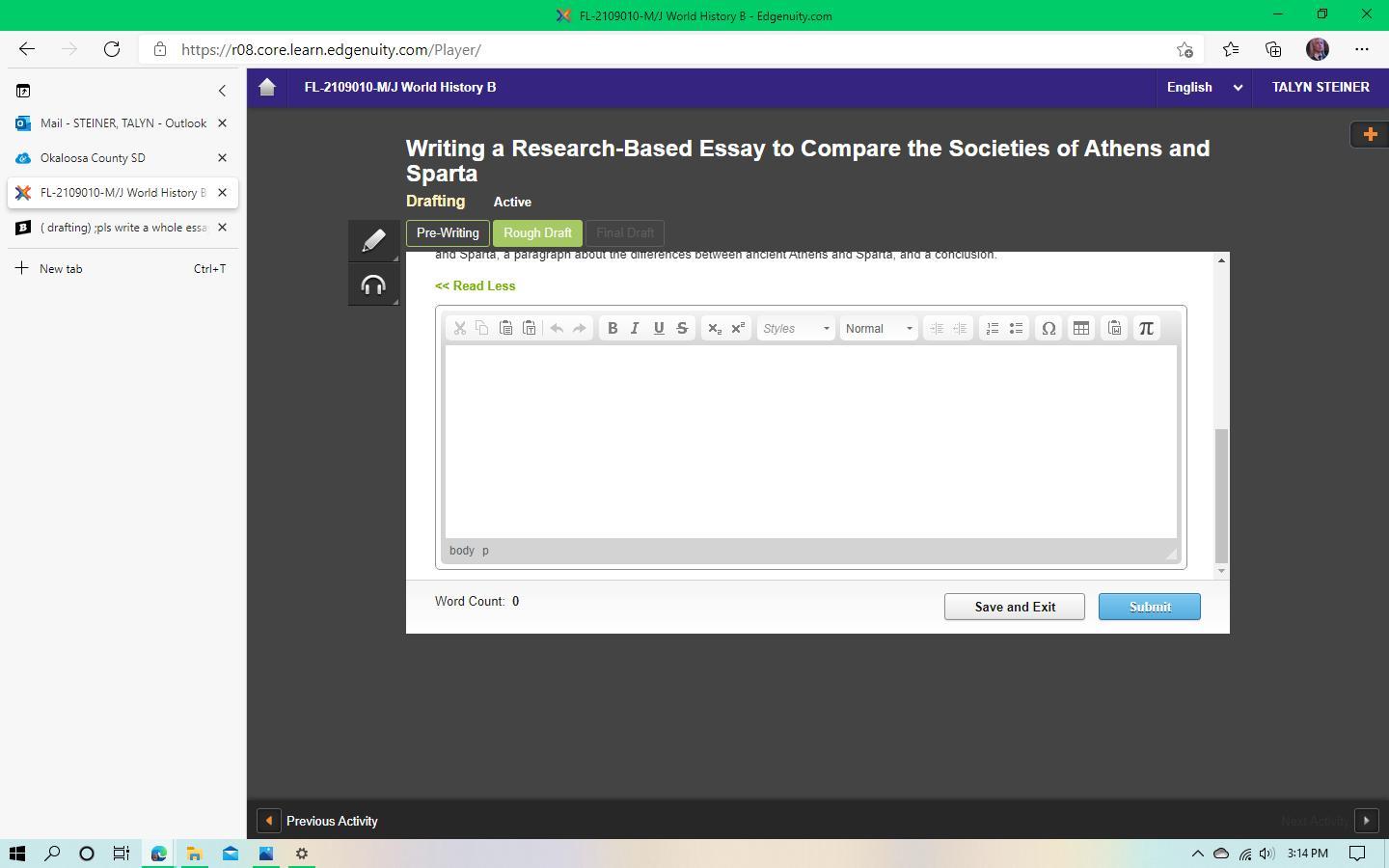Add this page to favorites
This screenshot has width=1389, height=868.
[x=1185, y=49]
